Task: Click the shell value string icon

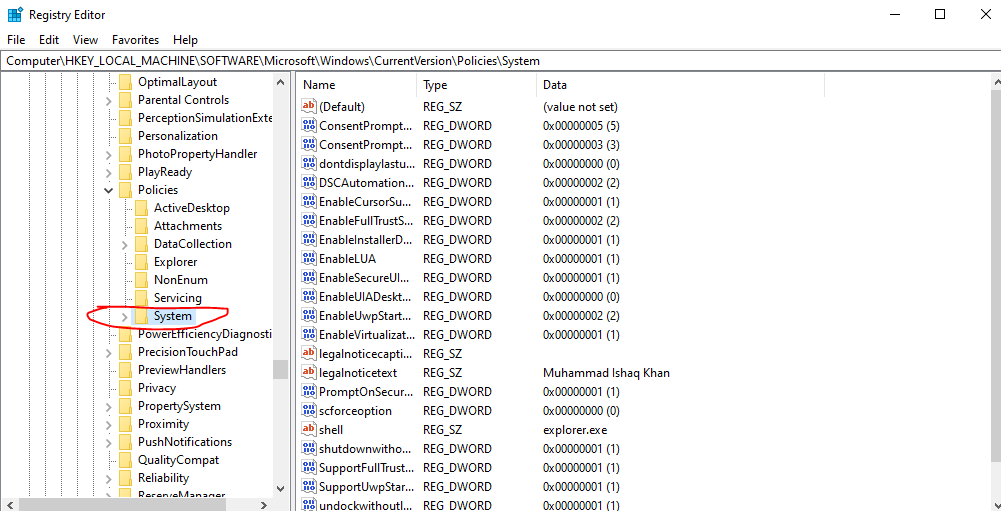Action: (309, 429)
